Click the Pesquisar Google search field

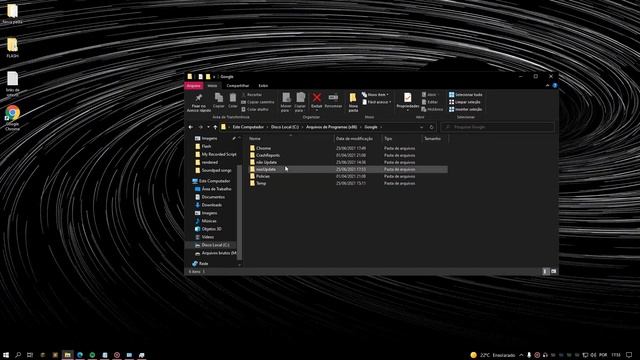[x=498, y=127]
